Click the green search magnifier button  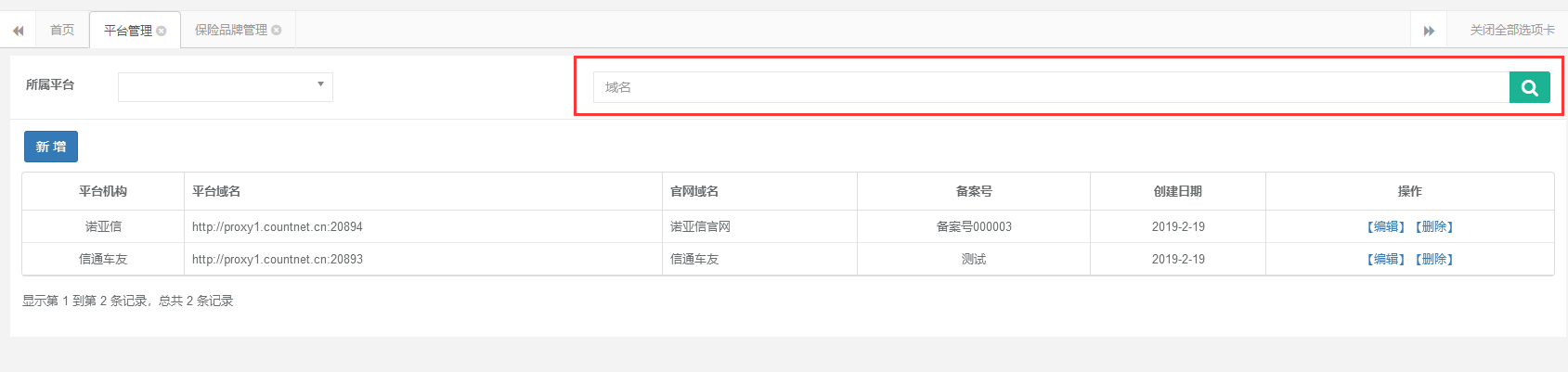(x=1529, y=88)
